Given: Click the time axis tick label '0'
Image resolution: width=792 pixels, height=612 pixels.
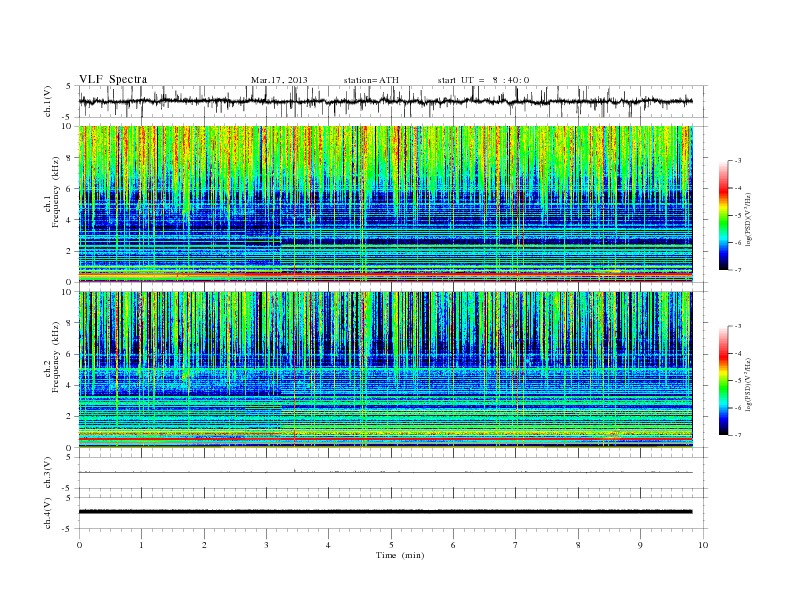Looking at the screenshot, I should (x=79, y=545).
